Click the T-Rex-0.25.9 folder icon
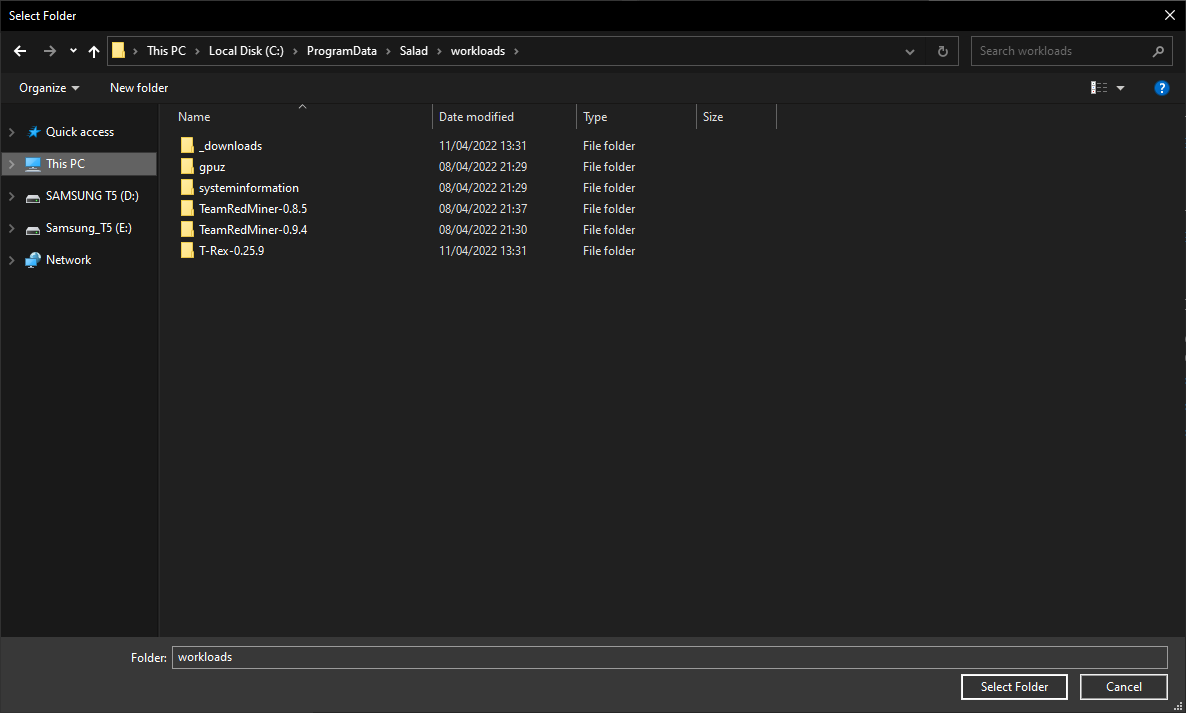 tap(187, 251)
